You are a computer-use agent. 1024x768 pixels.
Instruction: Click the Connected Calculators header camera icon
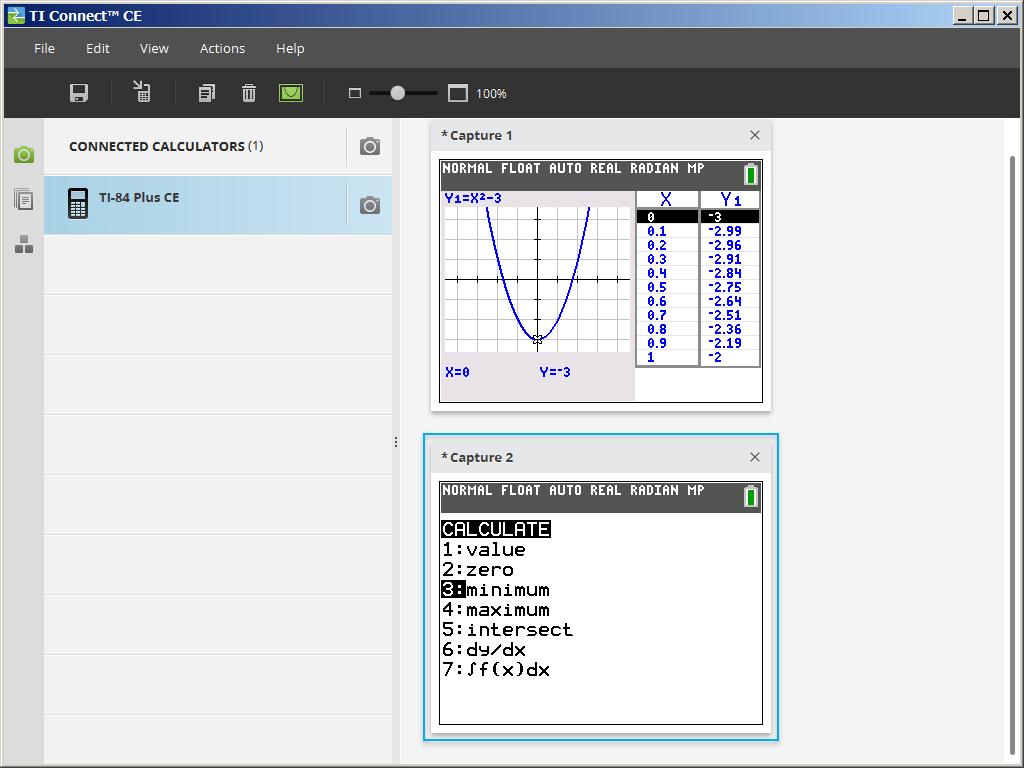click(370, 146)
